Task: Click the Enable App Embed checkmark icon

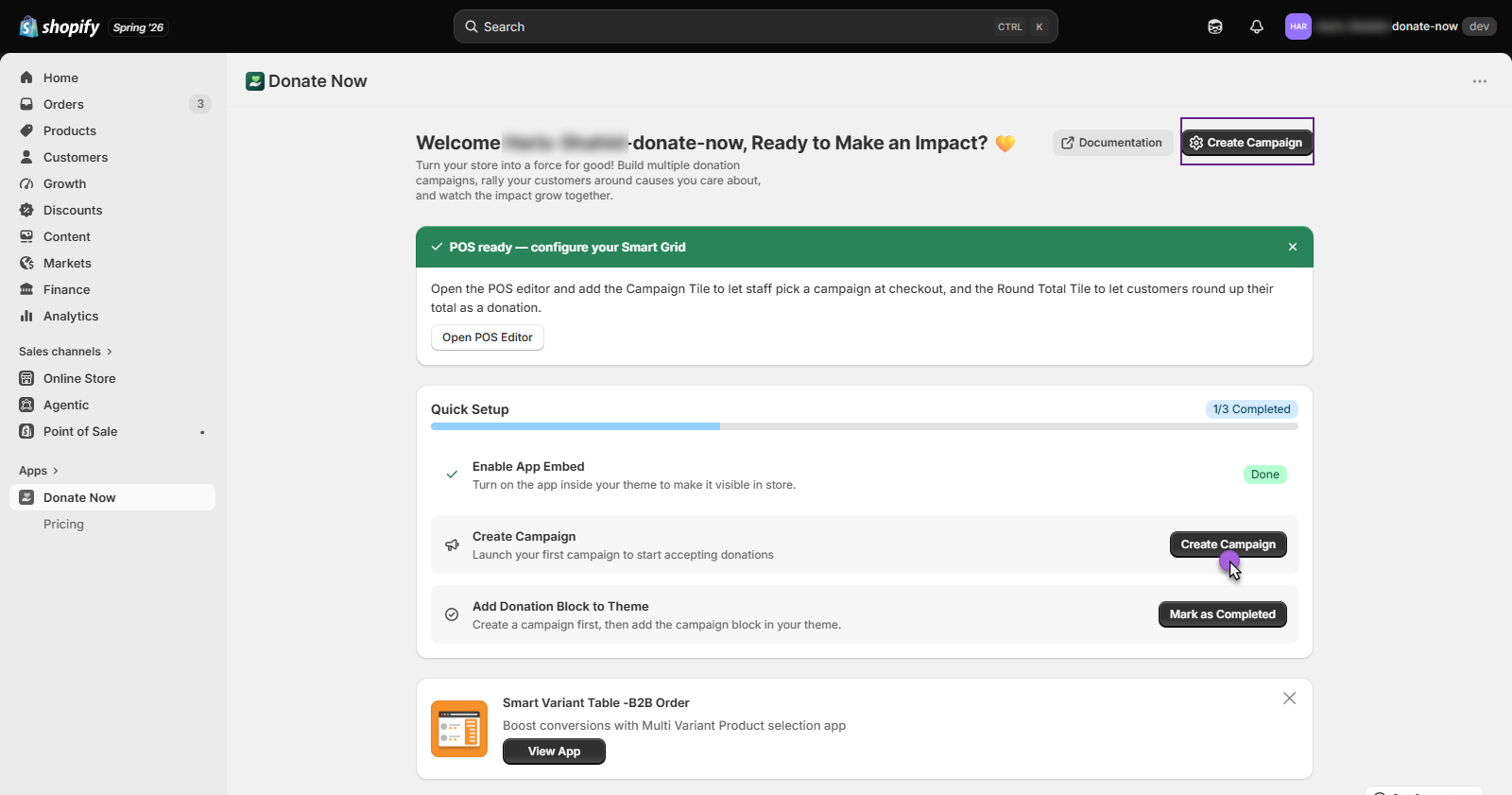Action: click(x=452, y=475)
